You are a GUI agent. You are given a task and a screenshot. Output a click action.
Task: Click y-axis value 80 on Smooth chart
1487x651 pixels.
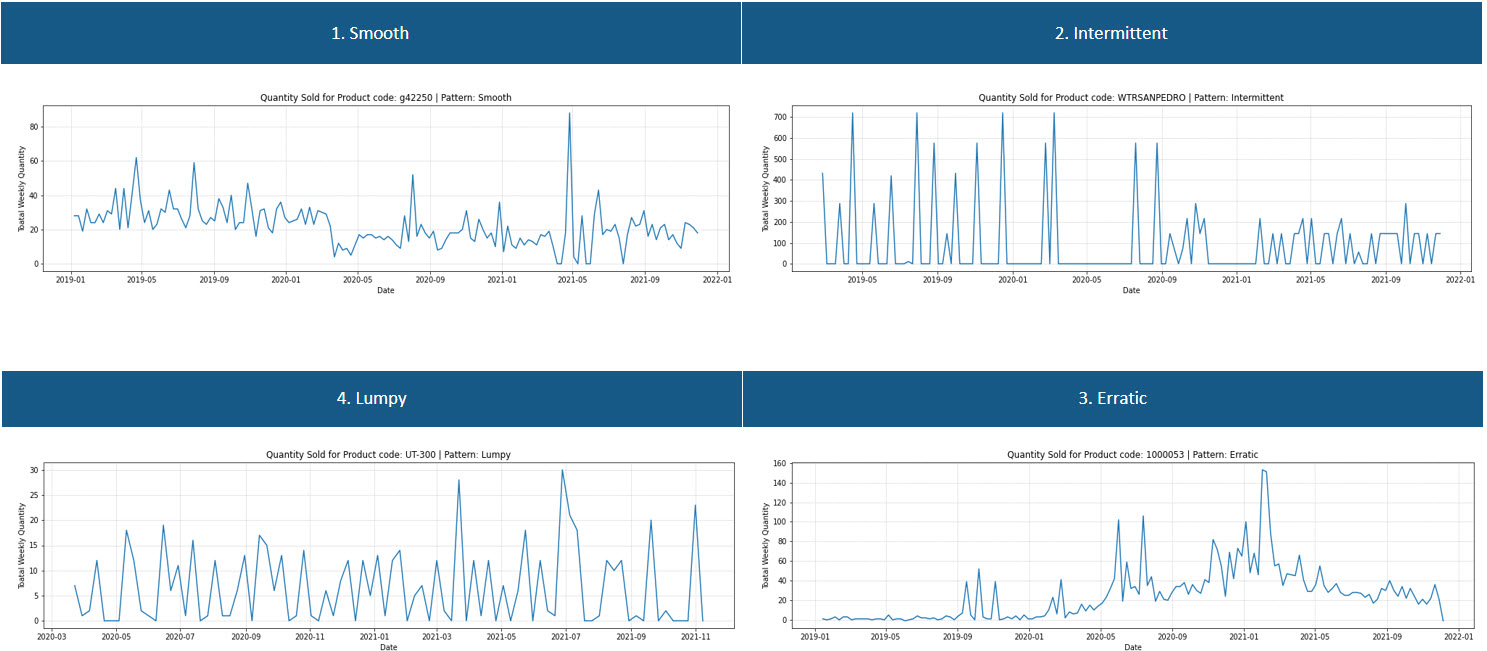(32, 127)
